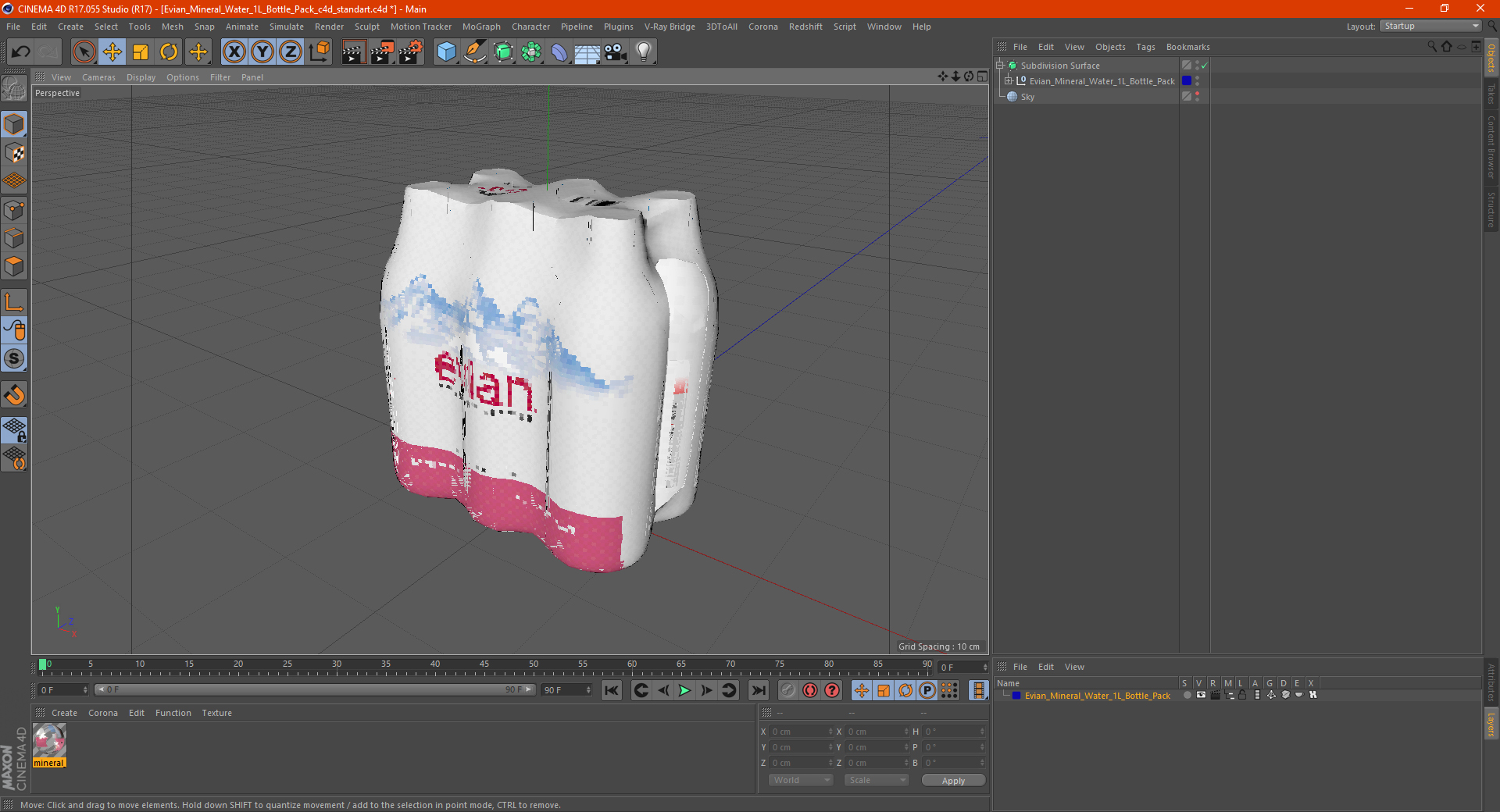Search objects with magnifier icon

click(x=1432, y=47)
